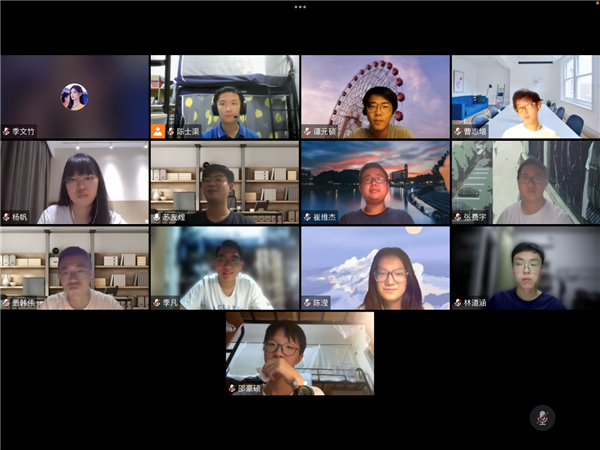Image resolution: width=600 pixels, height=450 pixels.
Task: Select 李凡's video tile
Action: point(225,266)
